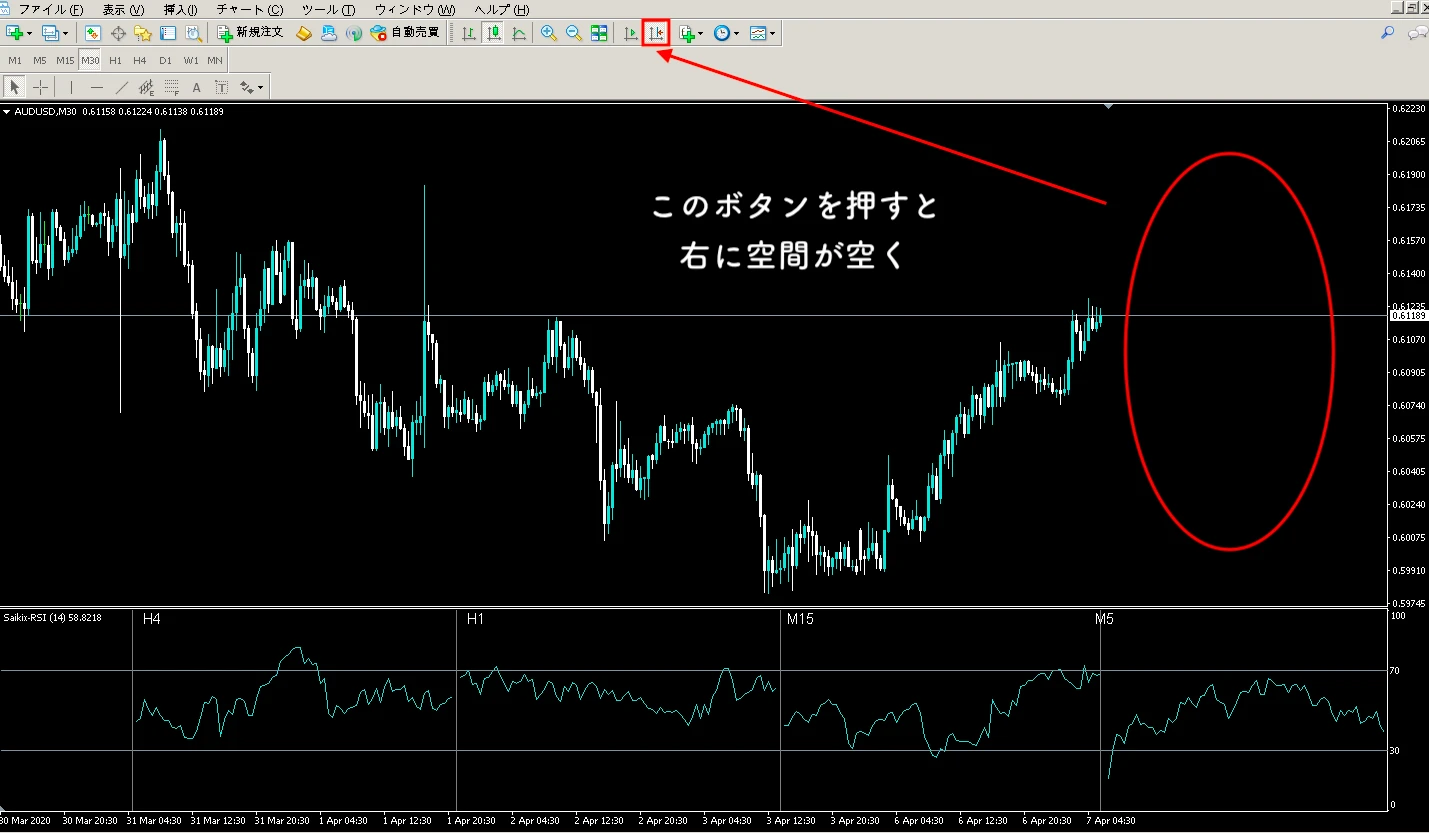1429x833 pixels.
Task: Select the Crosshair cursor tool
Action: click(x=40, y=87)
